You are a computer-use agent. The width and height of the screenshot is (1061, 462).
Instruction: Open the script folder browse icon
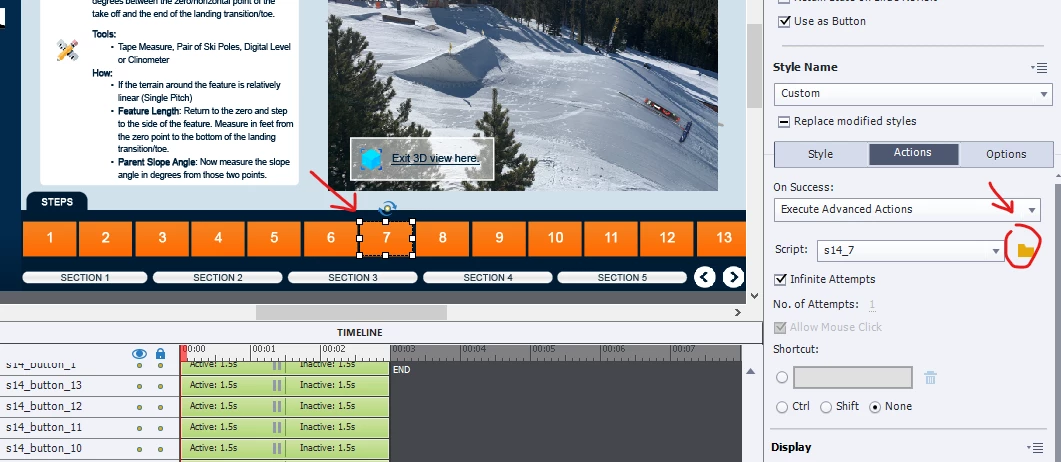1026,251
